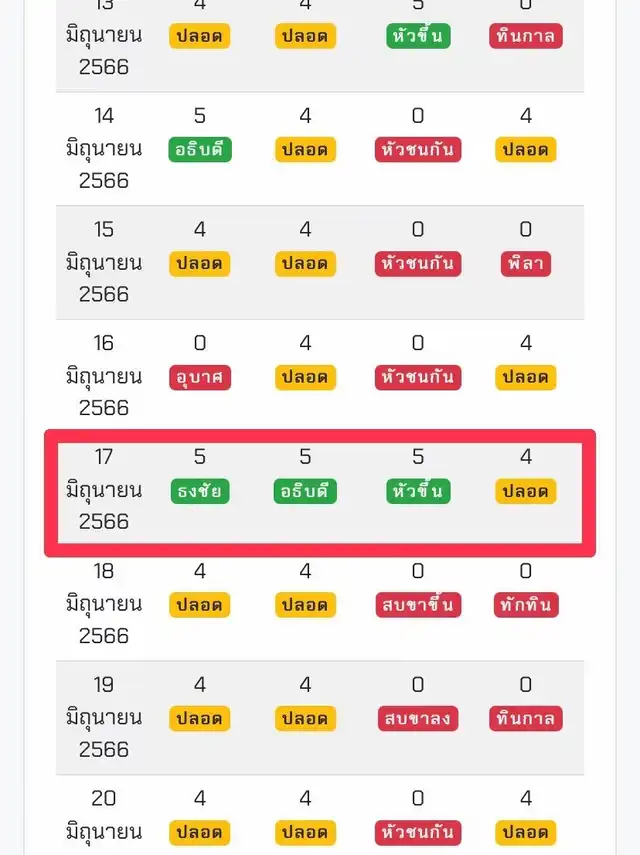Viewport: 640px width, 855px height.
Task: Select red อุบาศ badge on 16 มิถุนายน
Action: point(200,377)
